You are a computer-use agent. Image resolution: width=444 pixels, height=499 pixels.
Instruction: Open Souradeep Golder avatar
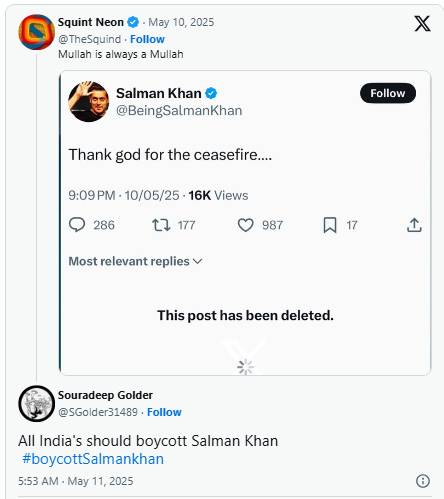tap(36, 404)
